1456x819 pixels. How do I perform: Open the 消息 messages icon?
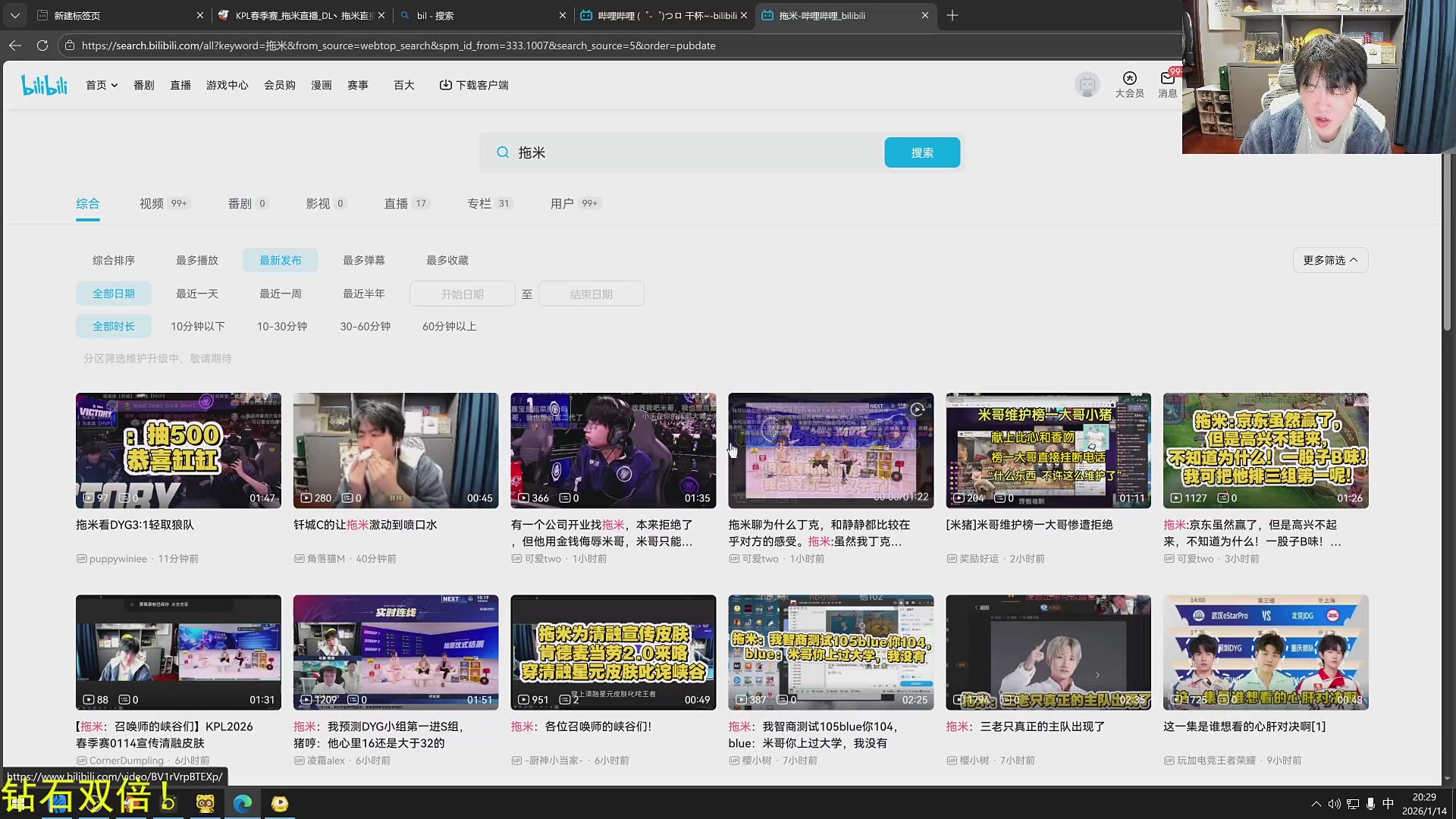[x=1167, y=79]
